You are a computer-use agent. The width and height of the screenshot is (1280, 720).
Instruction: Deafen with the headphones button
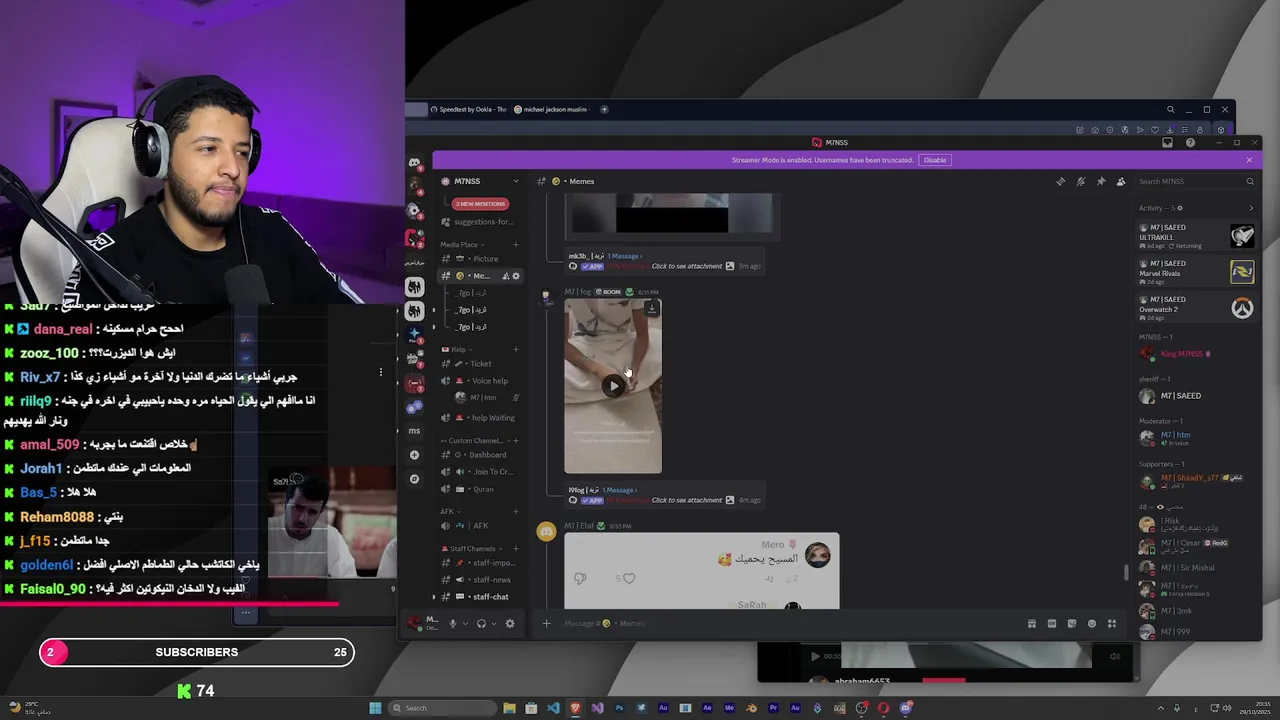[481, 623]
